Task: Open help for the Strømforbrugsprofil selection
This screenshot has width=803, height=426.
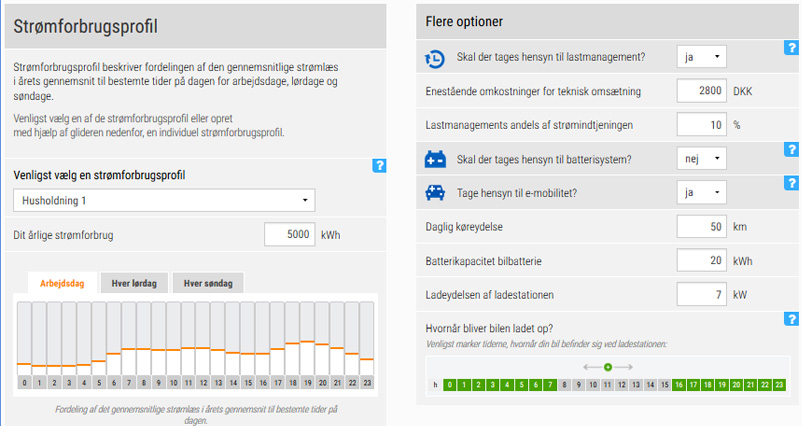Action: coord(379,166)
